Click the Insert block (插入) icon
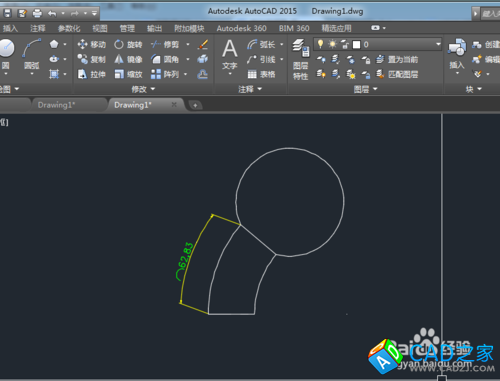500x381 pixels. click(x=457, y=54)
